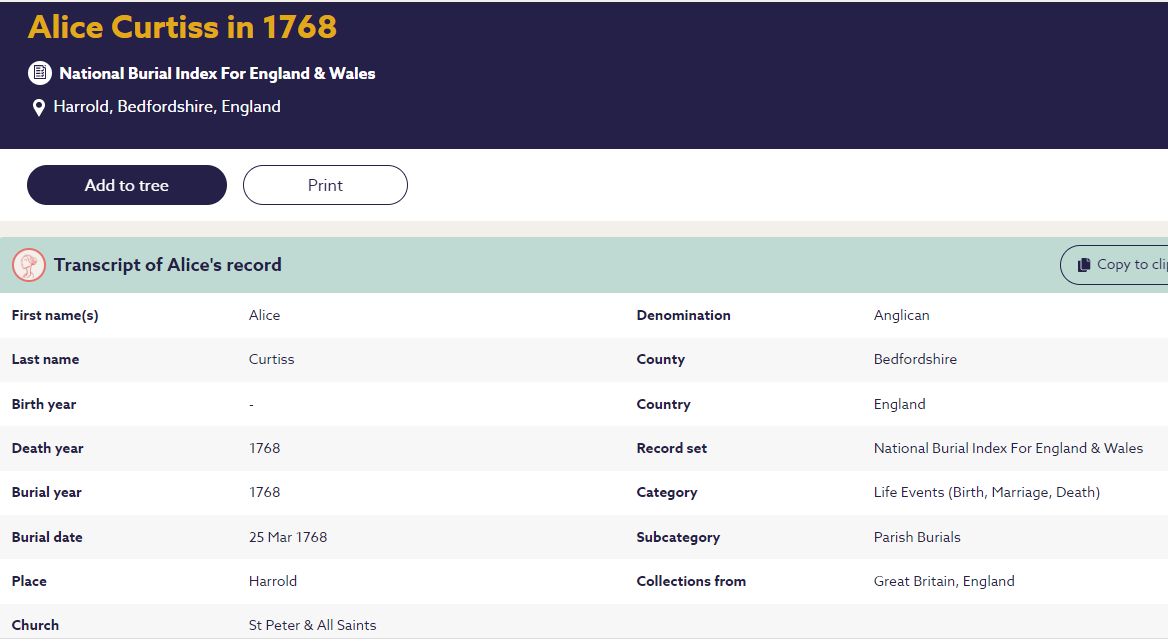
Task: Click the Parish Burials subcategory value
Action: point(916,537)
